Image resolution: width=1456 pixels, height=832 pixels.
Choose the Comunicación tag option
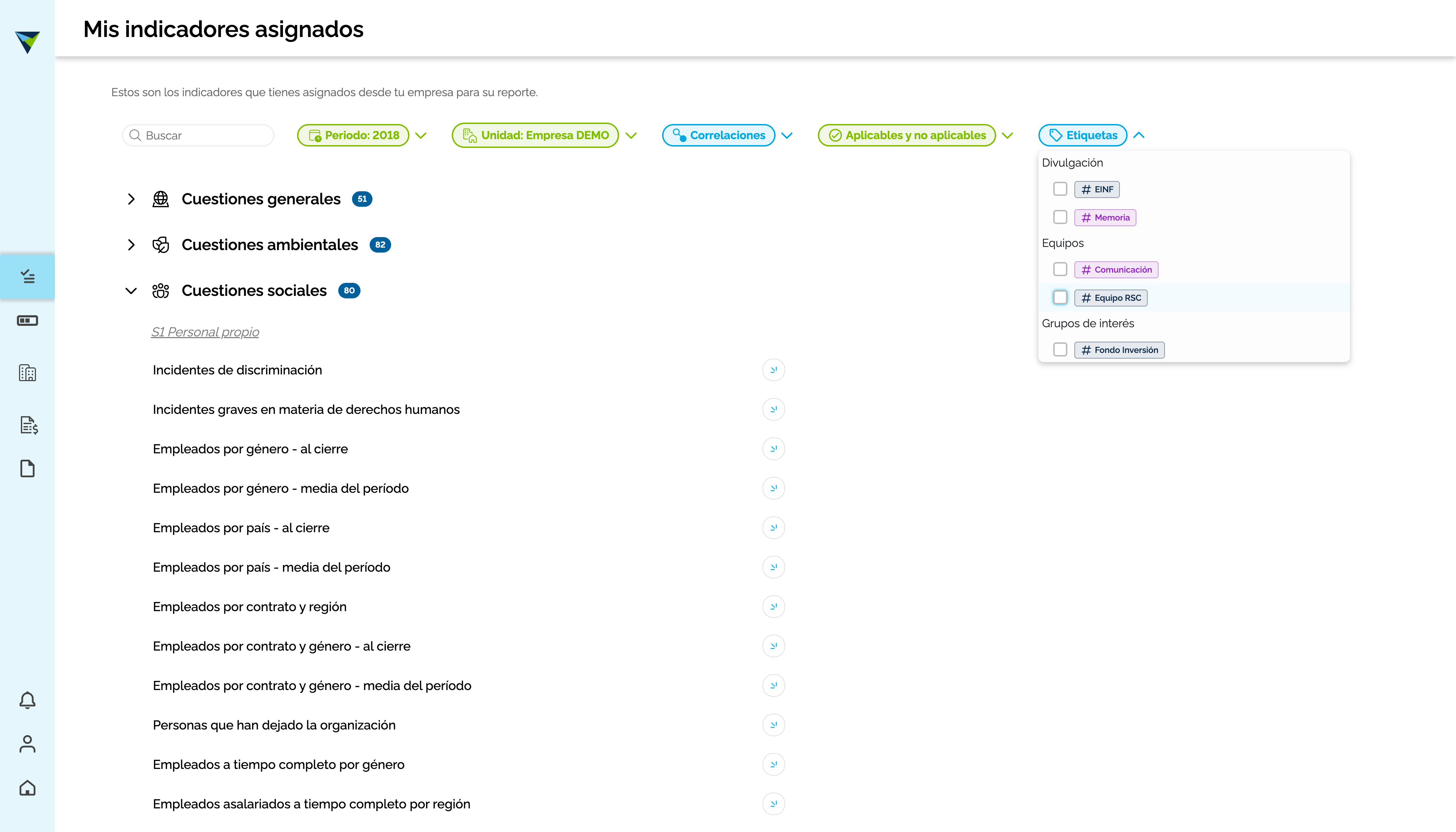[1060, 269]
